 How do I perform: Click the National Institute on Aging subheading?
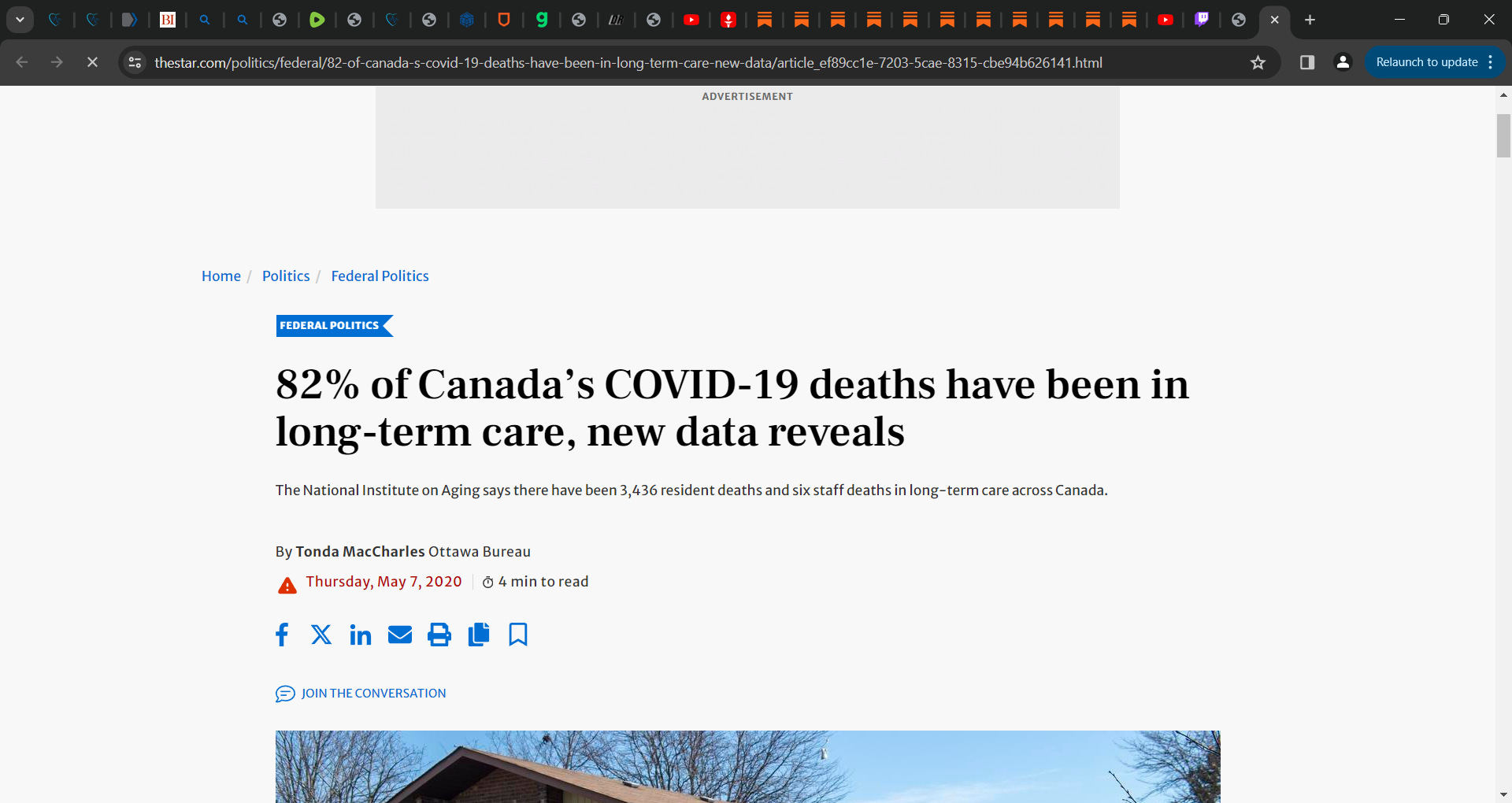coord(691,490)
